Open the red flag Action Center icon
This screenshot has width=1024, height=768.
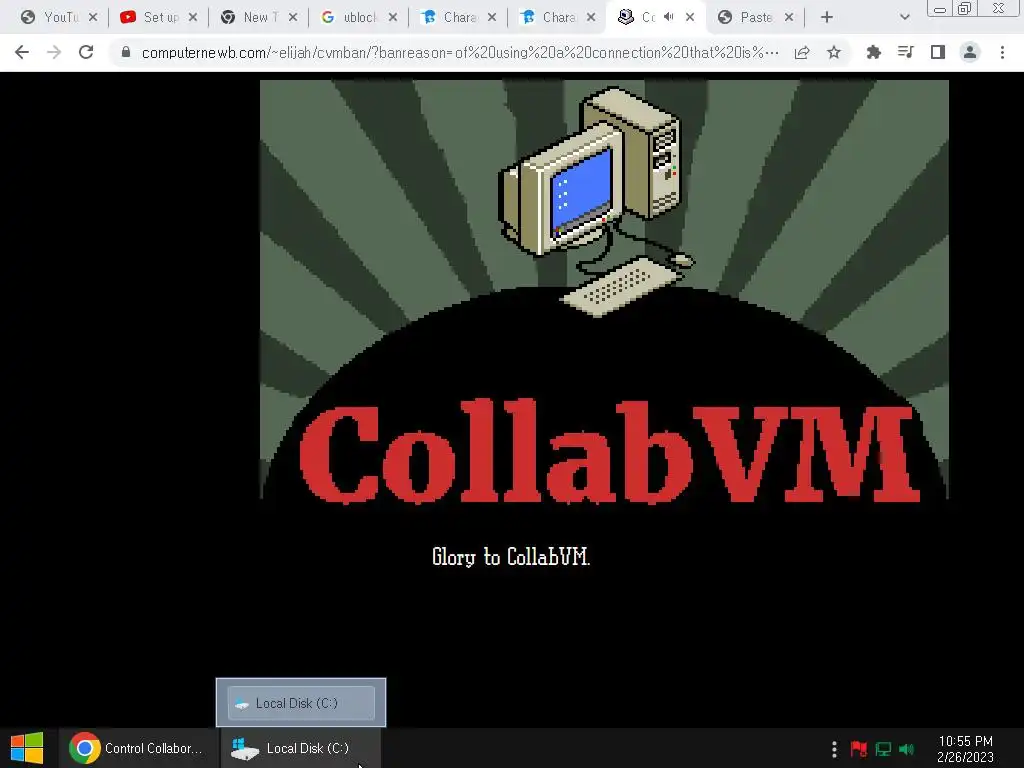[x=859, y=748]
